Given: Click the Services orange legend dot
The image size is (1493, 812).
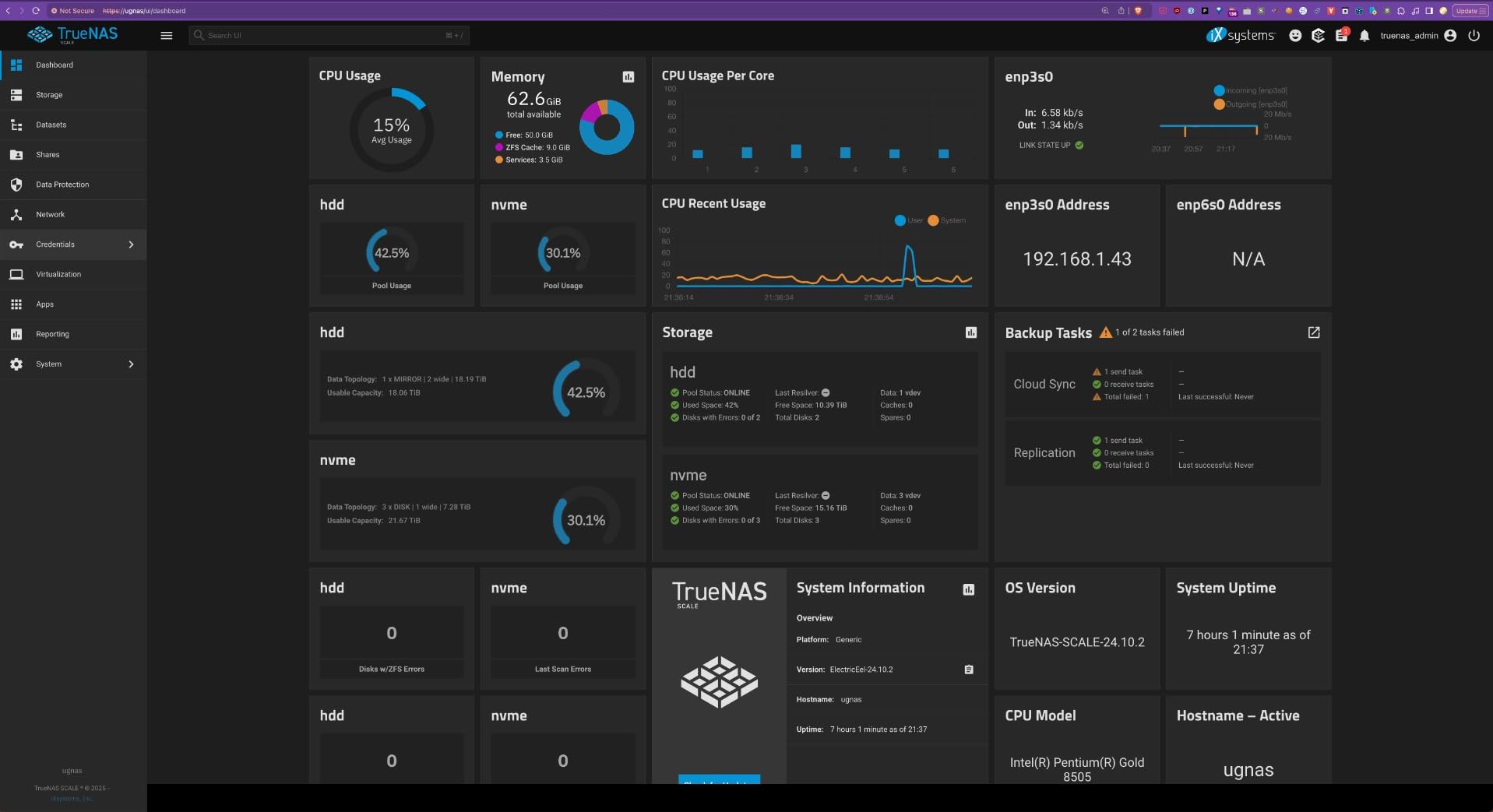Looking at the screenshot, I should [499, 160].
